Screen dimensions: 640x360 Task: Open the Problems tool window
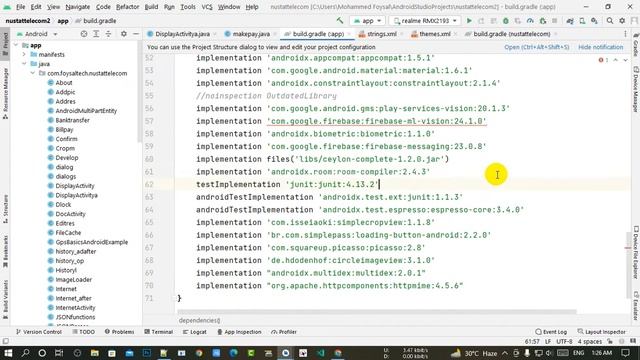coord(119,332)
